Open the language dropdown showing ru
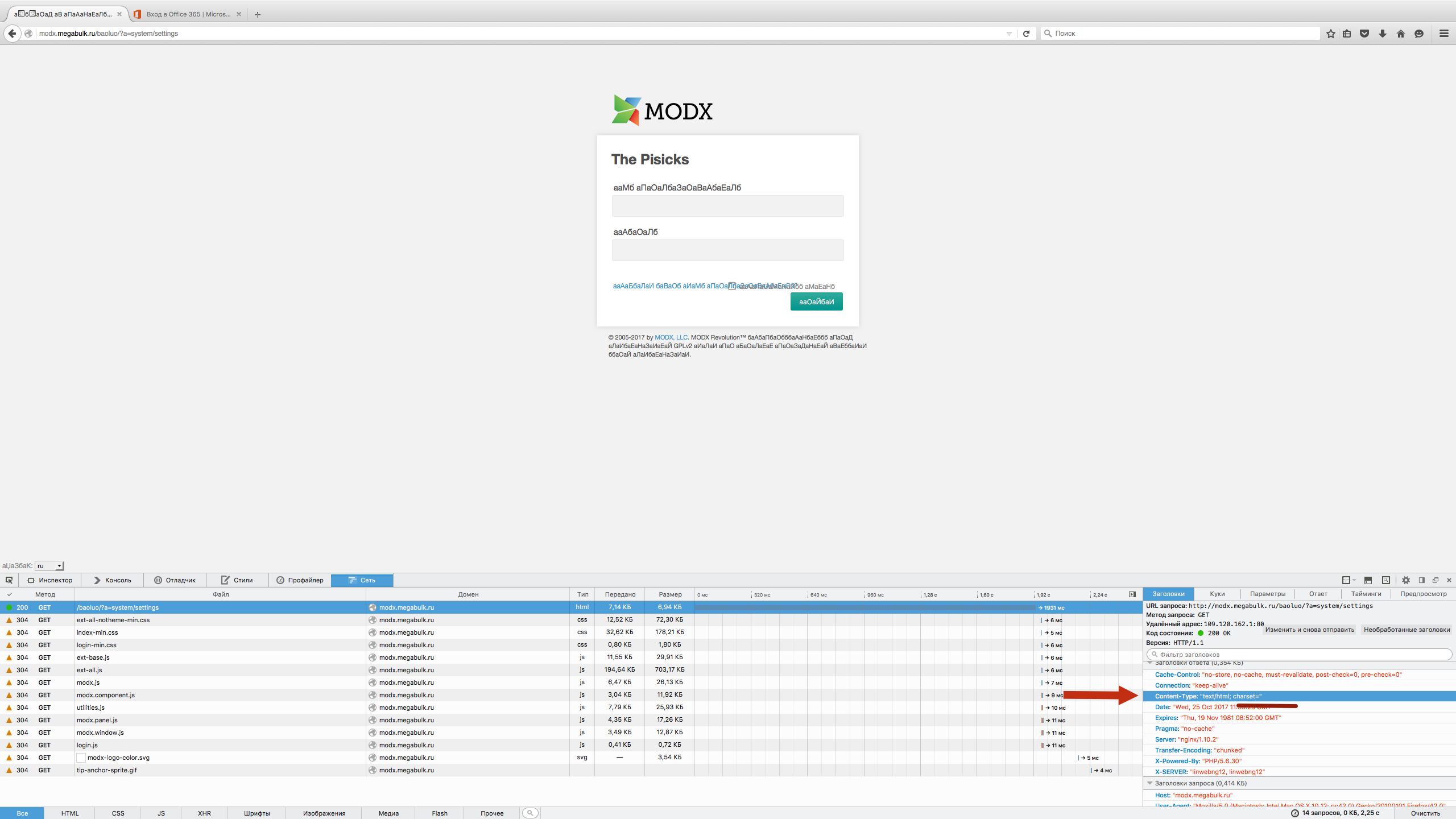This screenshot has width=1456, height=819. pos(49,566)
